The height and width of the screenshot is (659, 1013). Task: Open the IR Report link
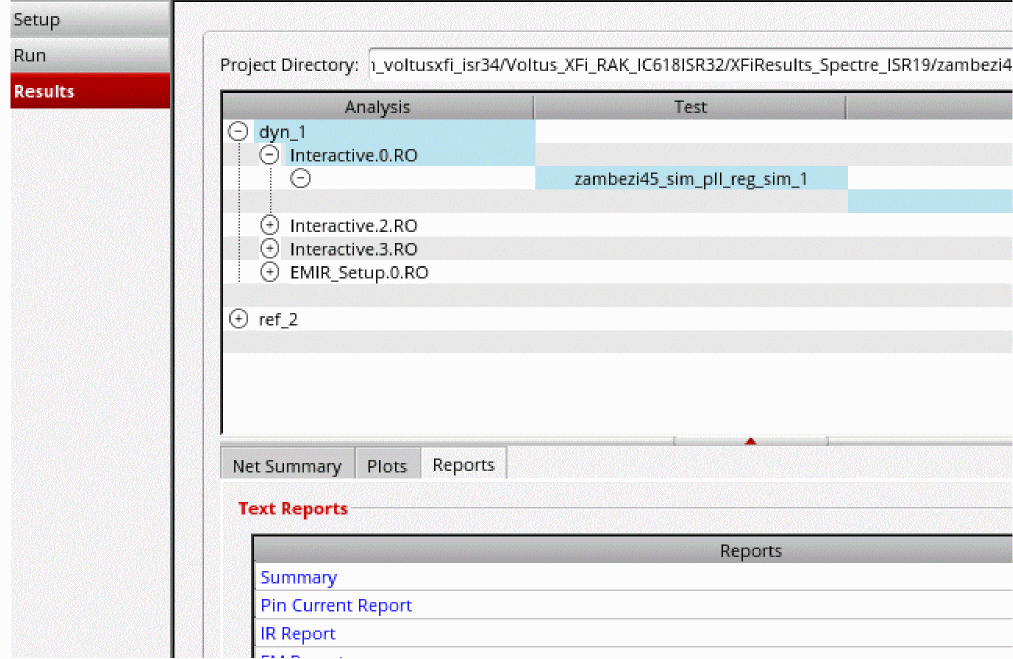pyautogui.click(x=298, y=633)
